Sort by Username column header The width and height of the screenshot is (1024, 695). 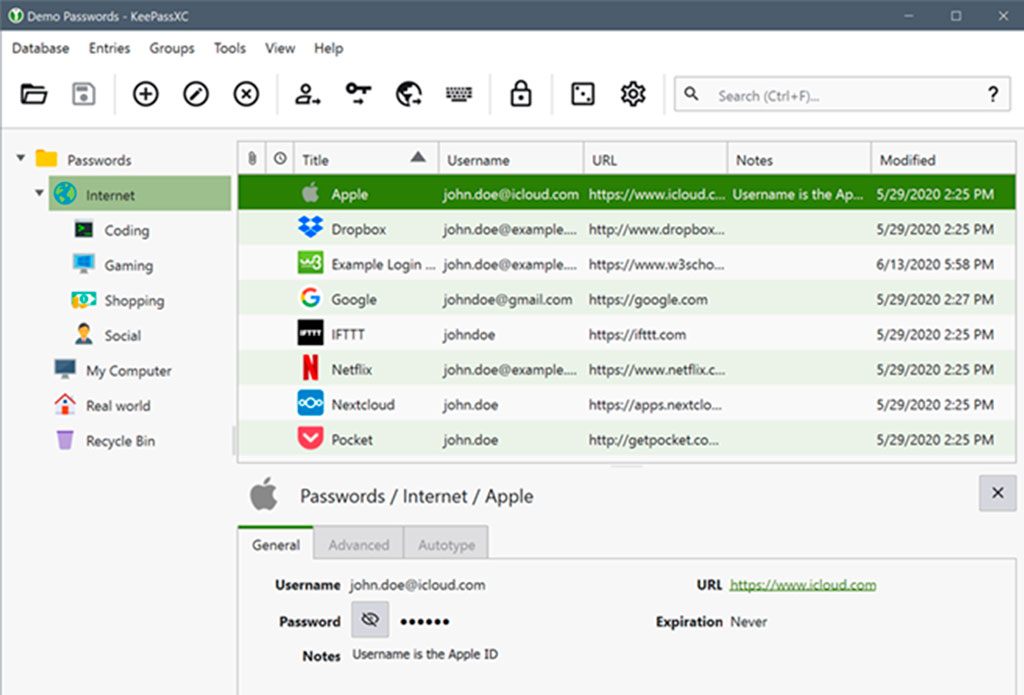tap(511, 159)
